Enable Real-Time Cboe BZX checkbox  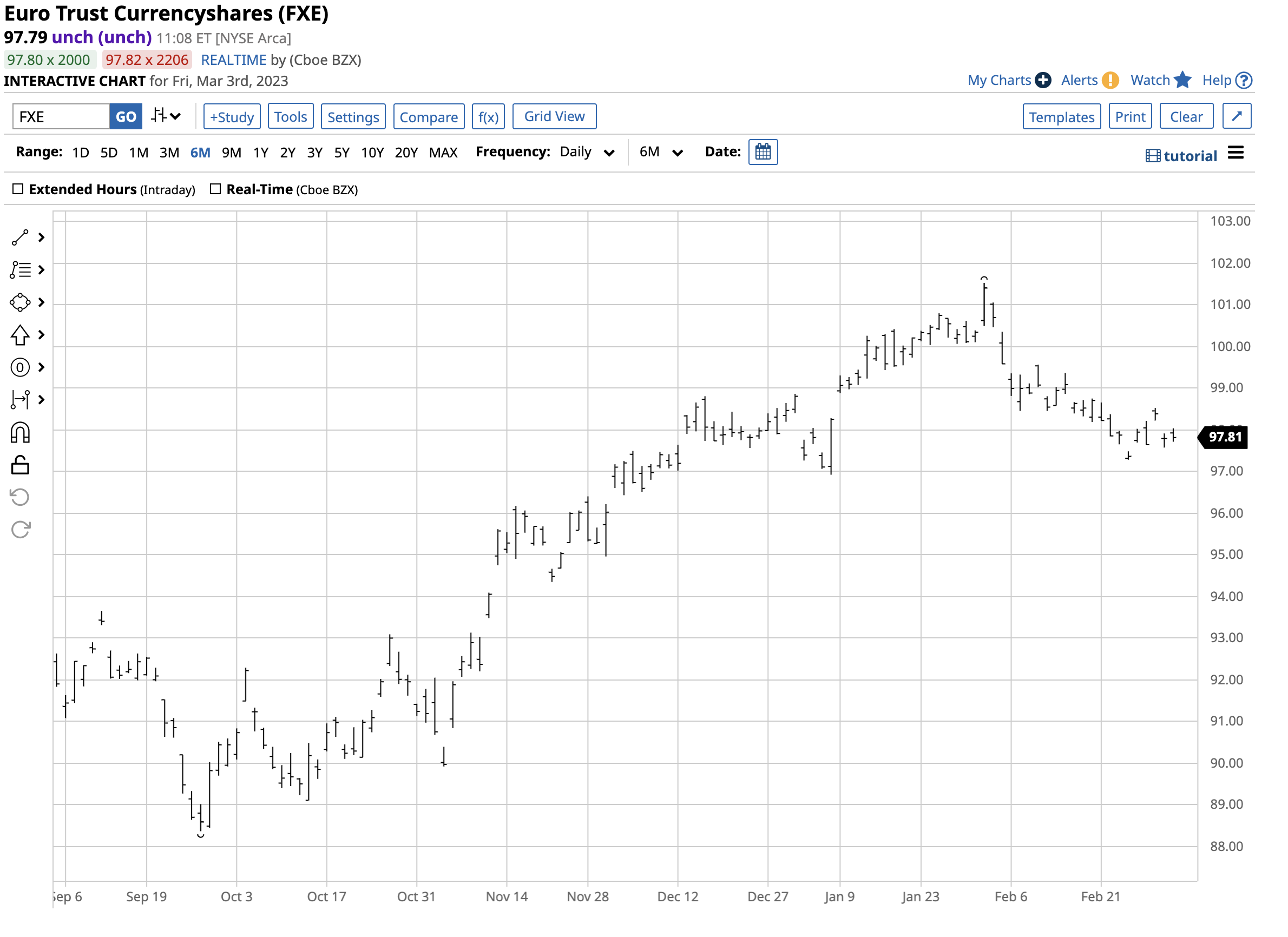(x=215, y=189)
